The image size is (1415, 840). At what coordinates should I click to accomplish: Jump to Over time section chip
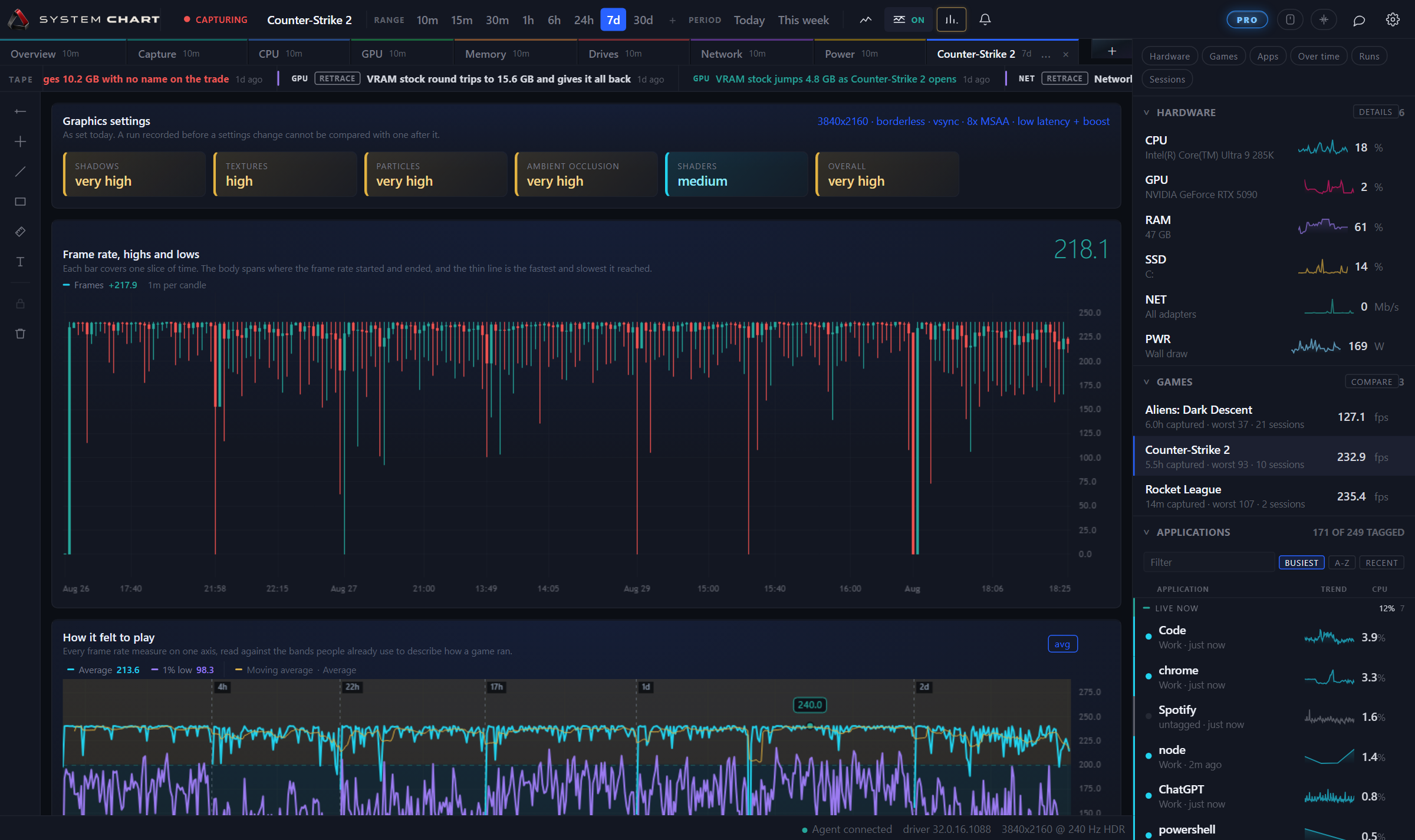coord(1318,56)
